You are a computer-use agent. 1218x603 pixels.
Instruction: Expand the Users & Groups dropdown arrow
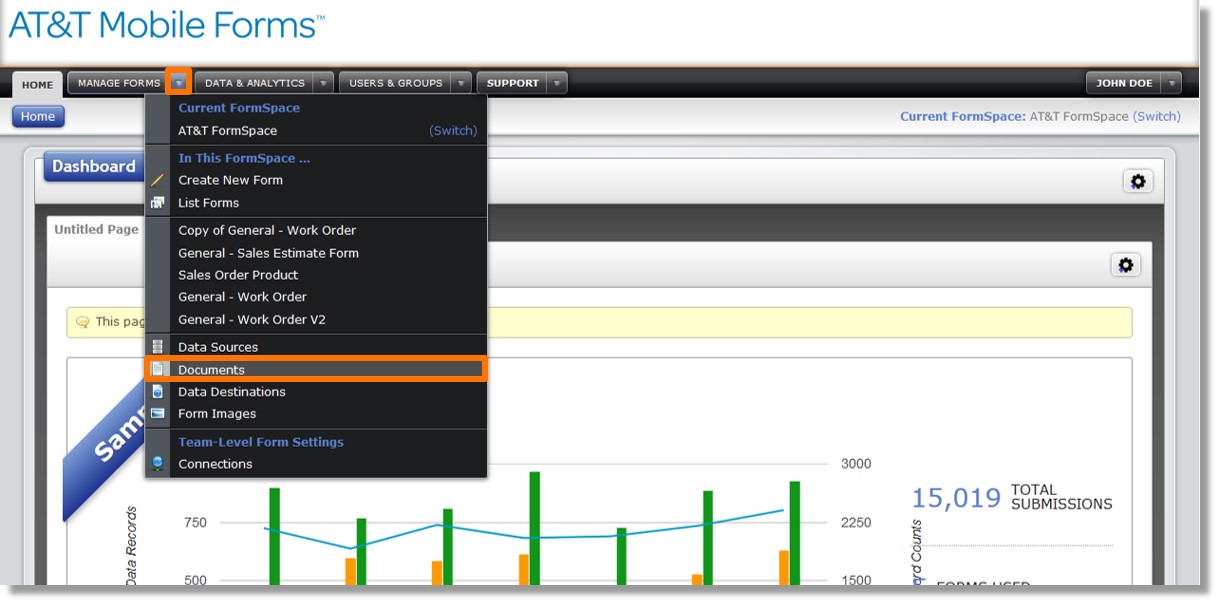coord(460,83)
